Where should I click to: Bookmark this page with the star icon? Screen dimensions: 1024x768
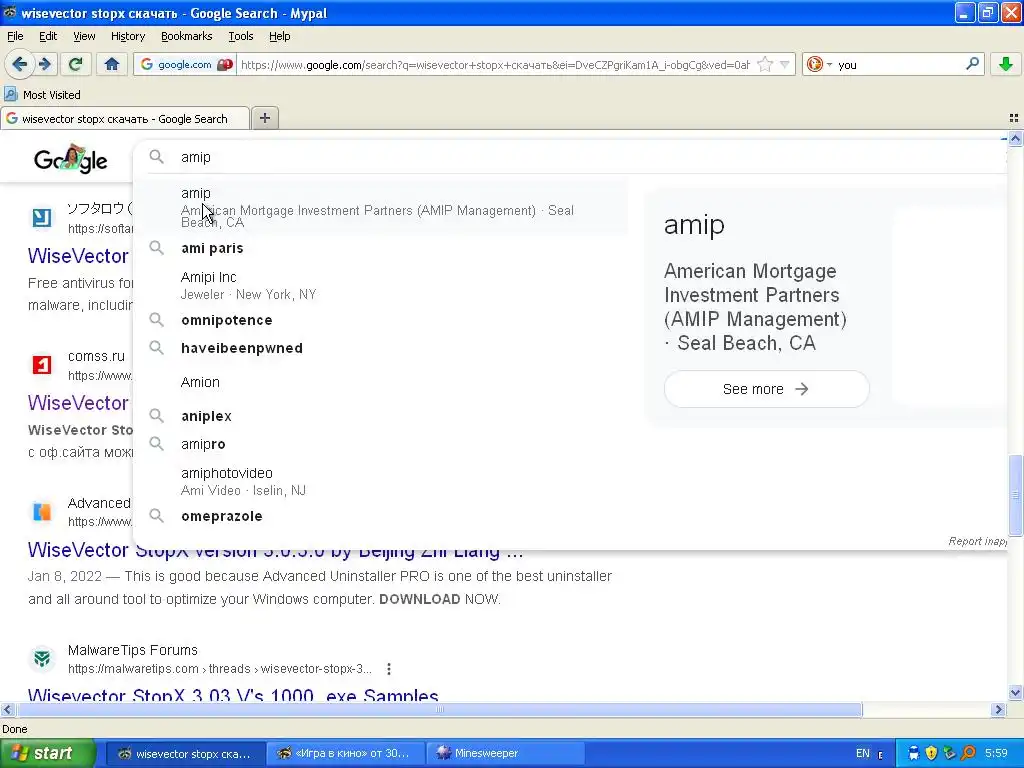point(765,64)
